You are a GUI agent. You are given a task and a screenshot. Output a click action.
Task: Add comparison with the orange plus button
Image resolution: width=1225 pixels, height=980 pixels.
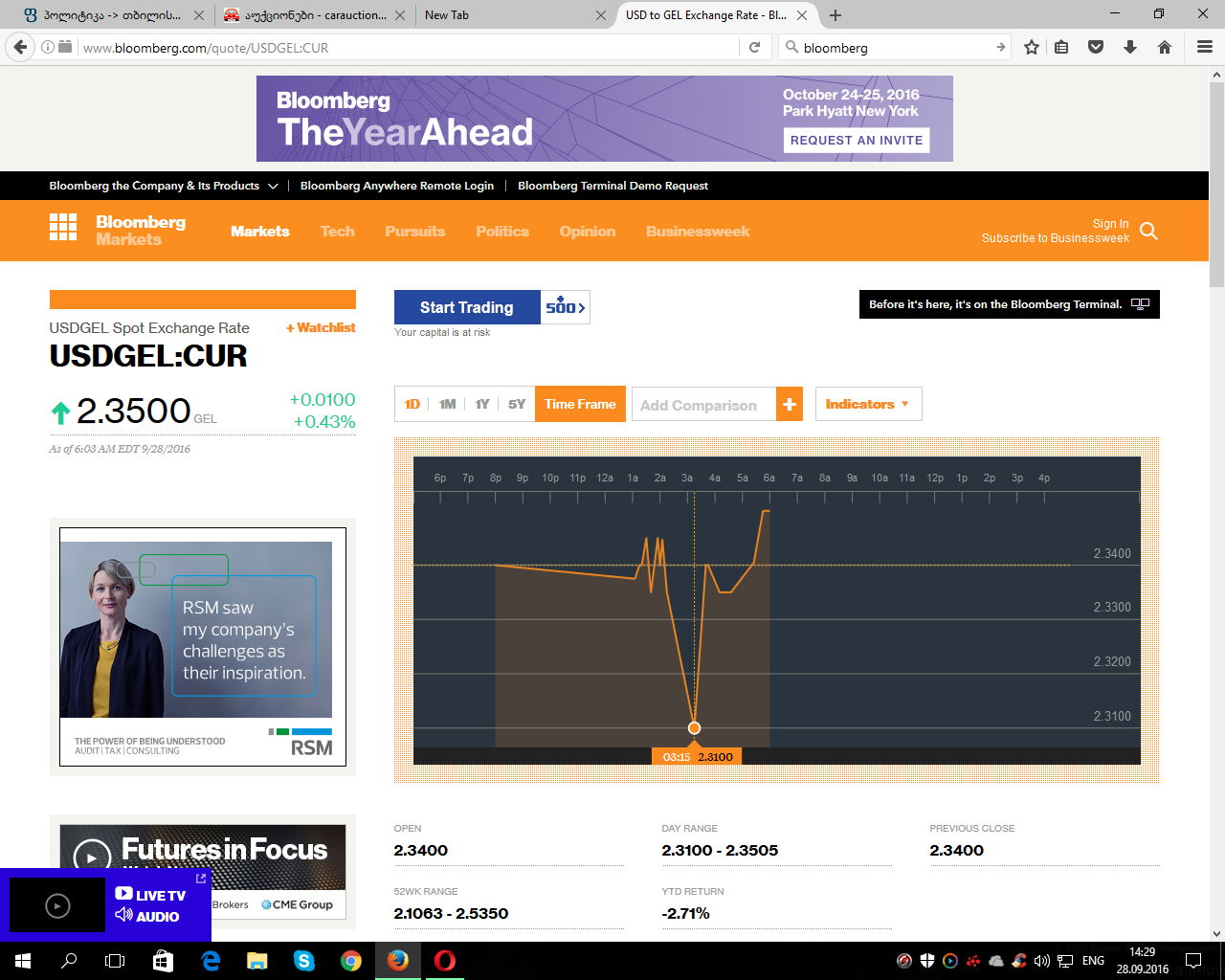click(x=790, y=404)
